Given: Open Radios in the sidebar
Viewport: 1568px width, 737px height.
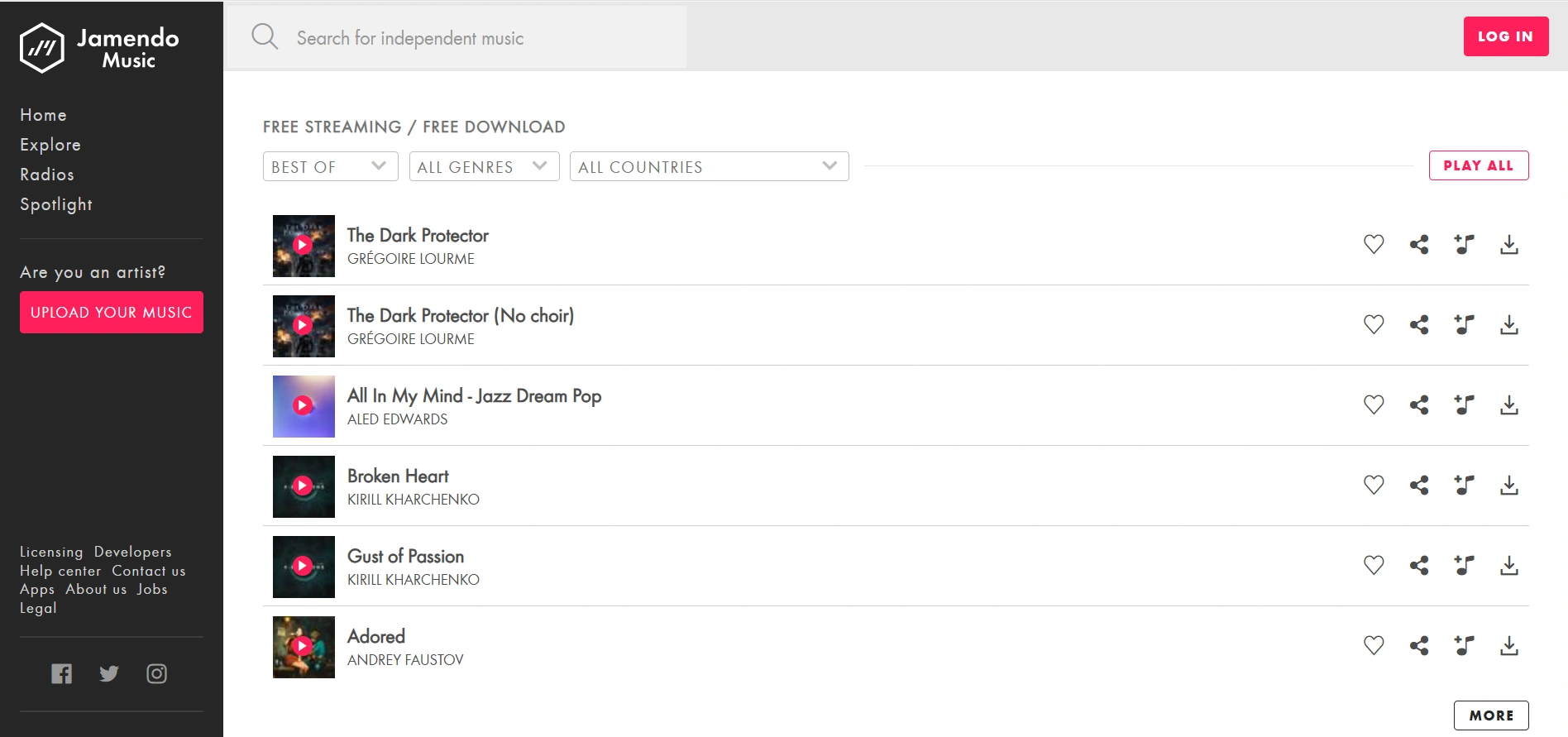Looking at the screenshot, I should point(47,175).
